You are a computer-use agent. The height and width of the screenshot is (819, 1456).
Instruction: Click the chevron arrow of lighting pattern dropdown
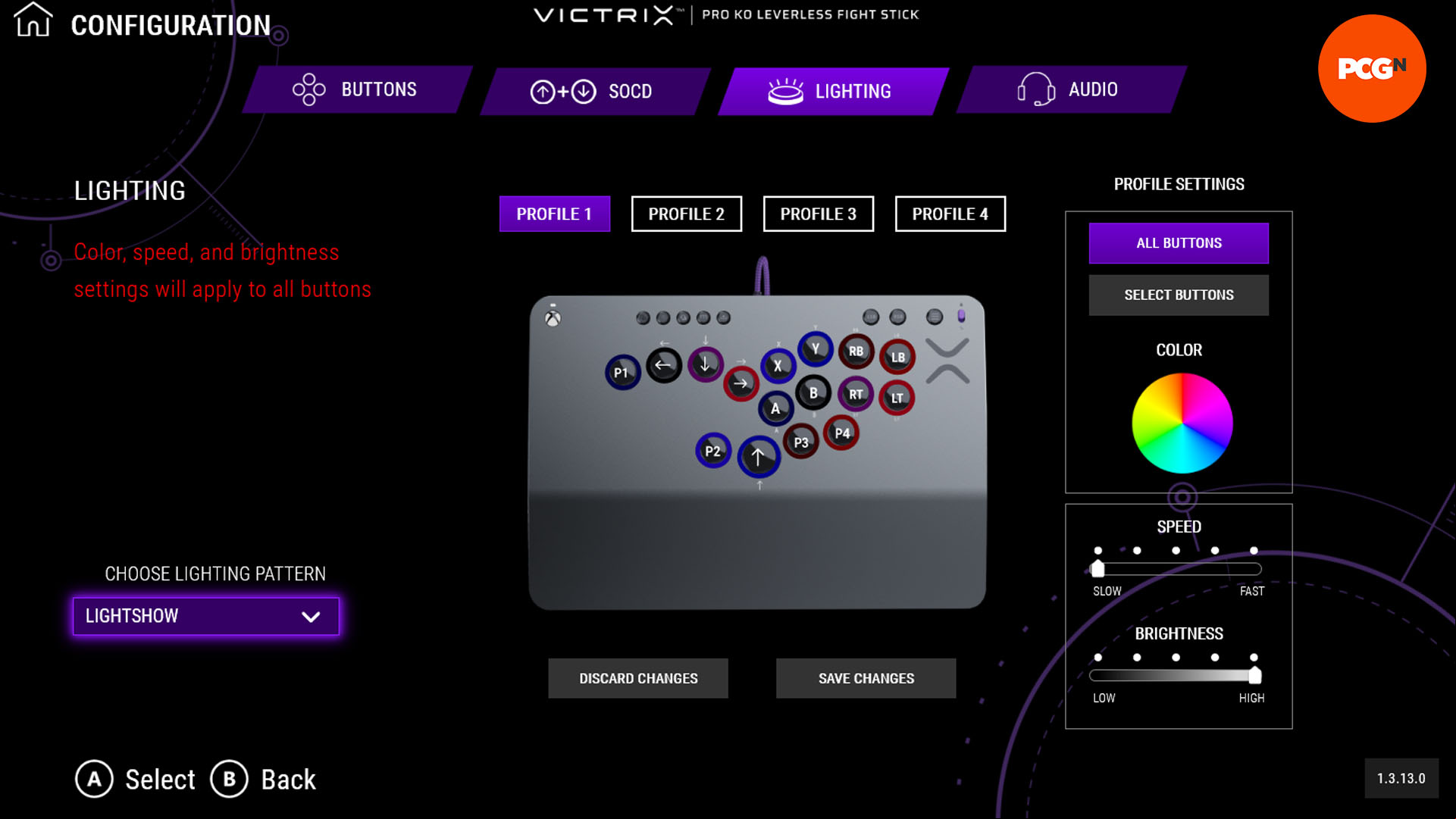pos(311,617)
